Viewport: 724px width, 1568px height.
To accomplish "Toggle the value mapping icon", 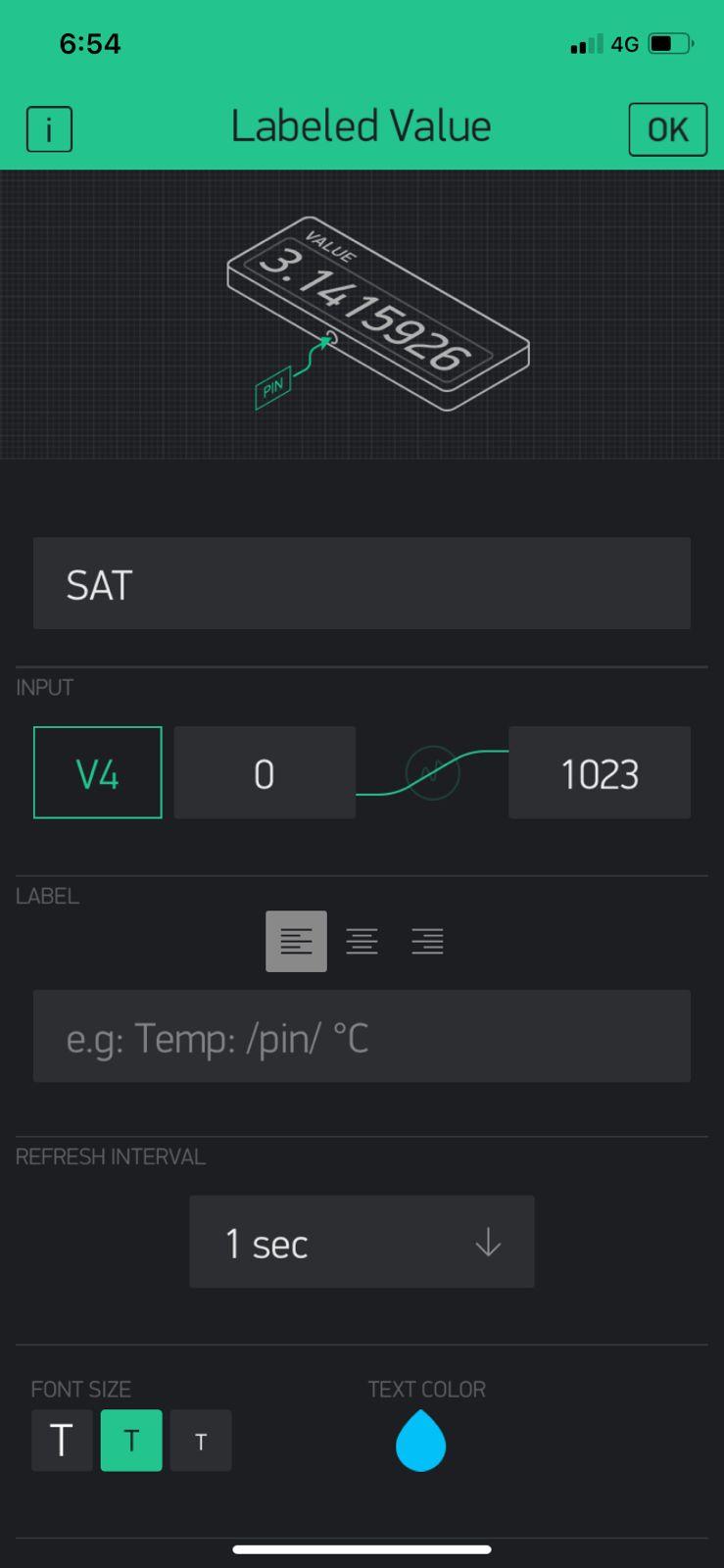I will point(432,773).
